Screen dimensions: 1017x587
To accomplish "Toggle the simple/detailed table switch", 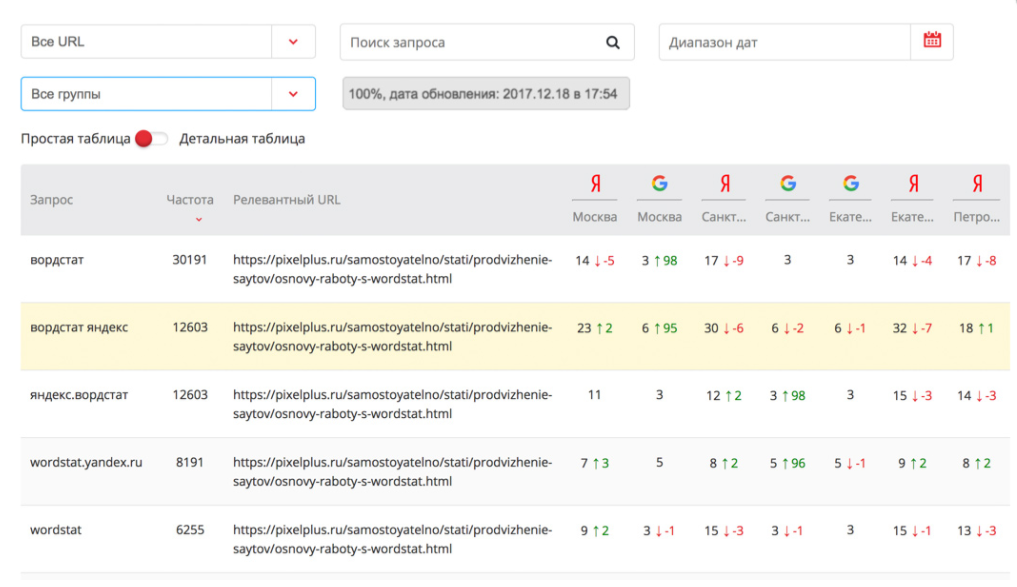I will pyautogui.click(x=151, y=139).
